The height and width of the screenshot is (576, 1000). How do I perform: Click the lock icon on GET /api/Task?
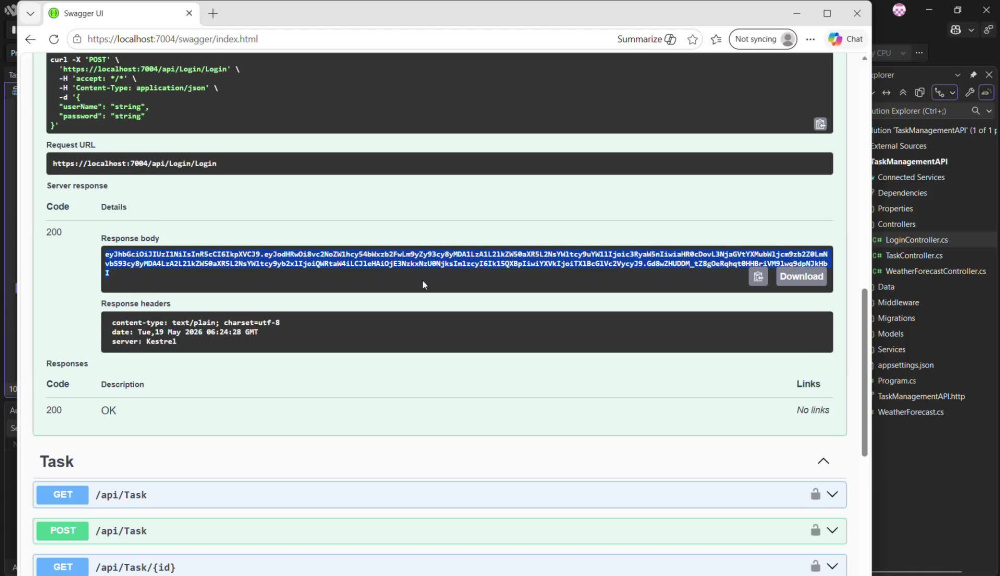coord(815,494)
